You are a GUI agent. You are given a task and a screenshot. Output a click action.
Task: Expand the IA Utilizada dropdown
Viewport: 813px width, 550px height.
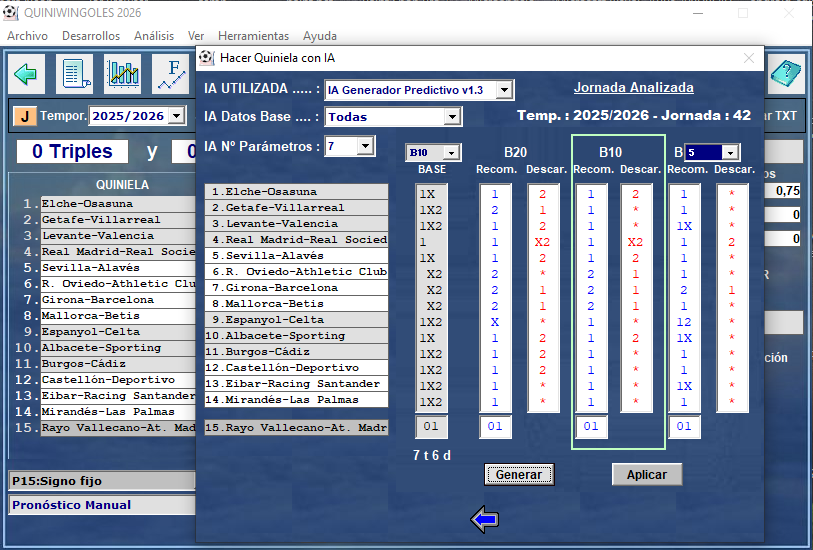click(x=503, y=90)
